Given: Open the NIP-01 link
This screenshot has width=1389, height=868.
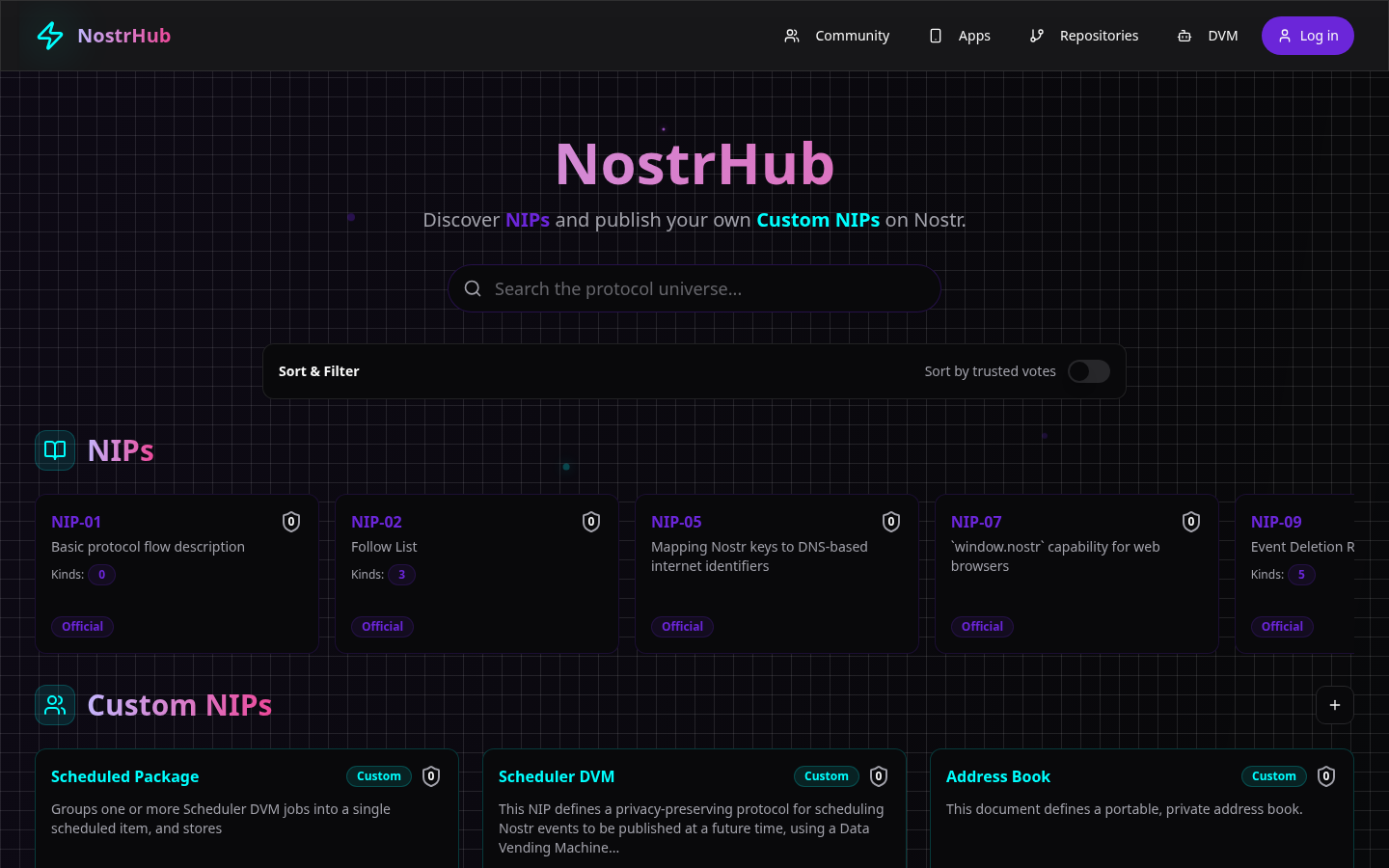Looking at the screenshot, I should pyautogui.click(x=76, y=522).
